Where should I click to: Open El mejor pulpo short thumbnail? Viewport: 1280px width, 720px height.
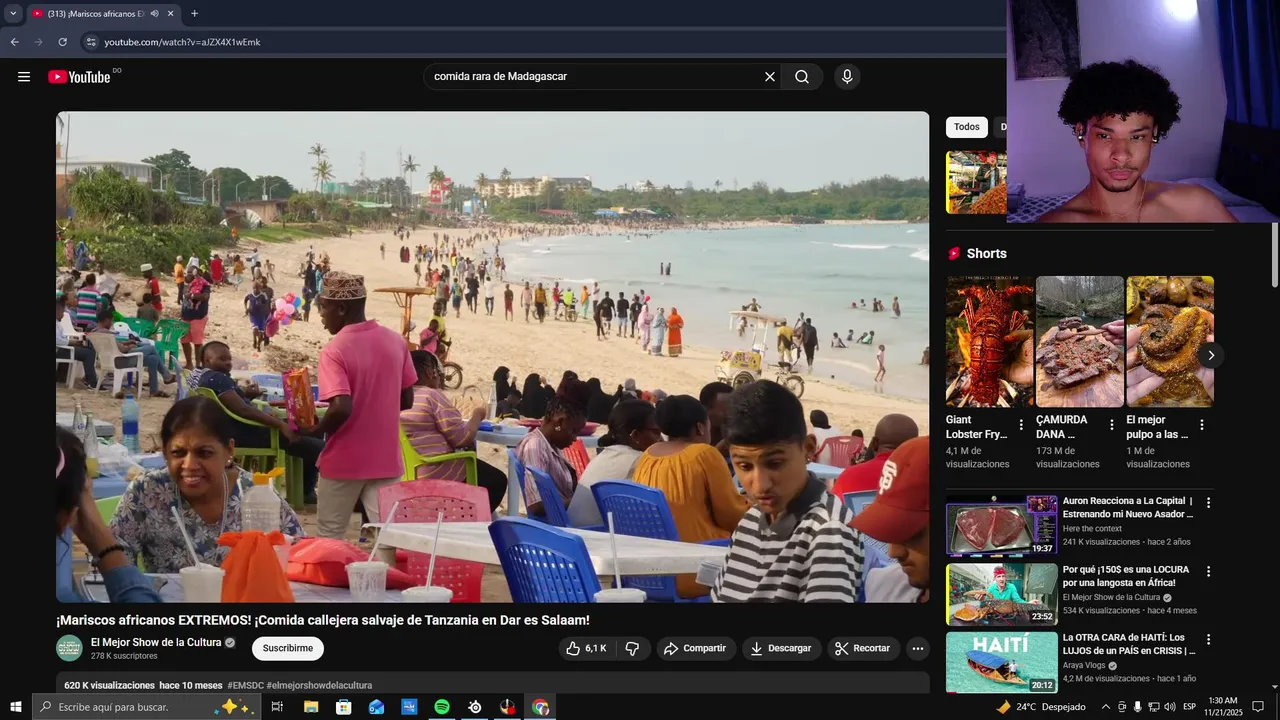(1170, 341)
